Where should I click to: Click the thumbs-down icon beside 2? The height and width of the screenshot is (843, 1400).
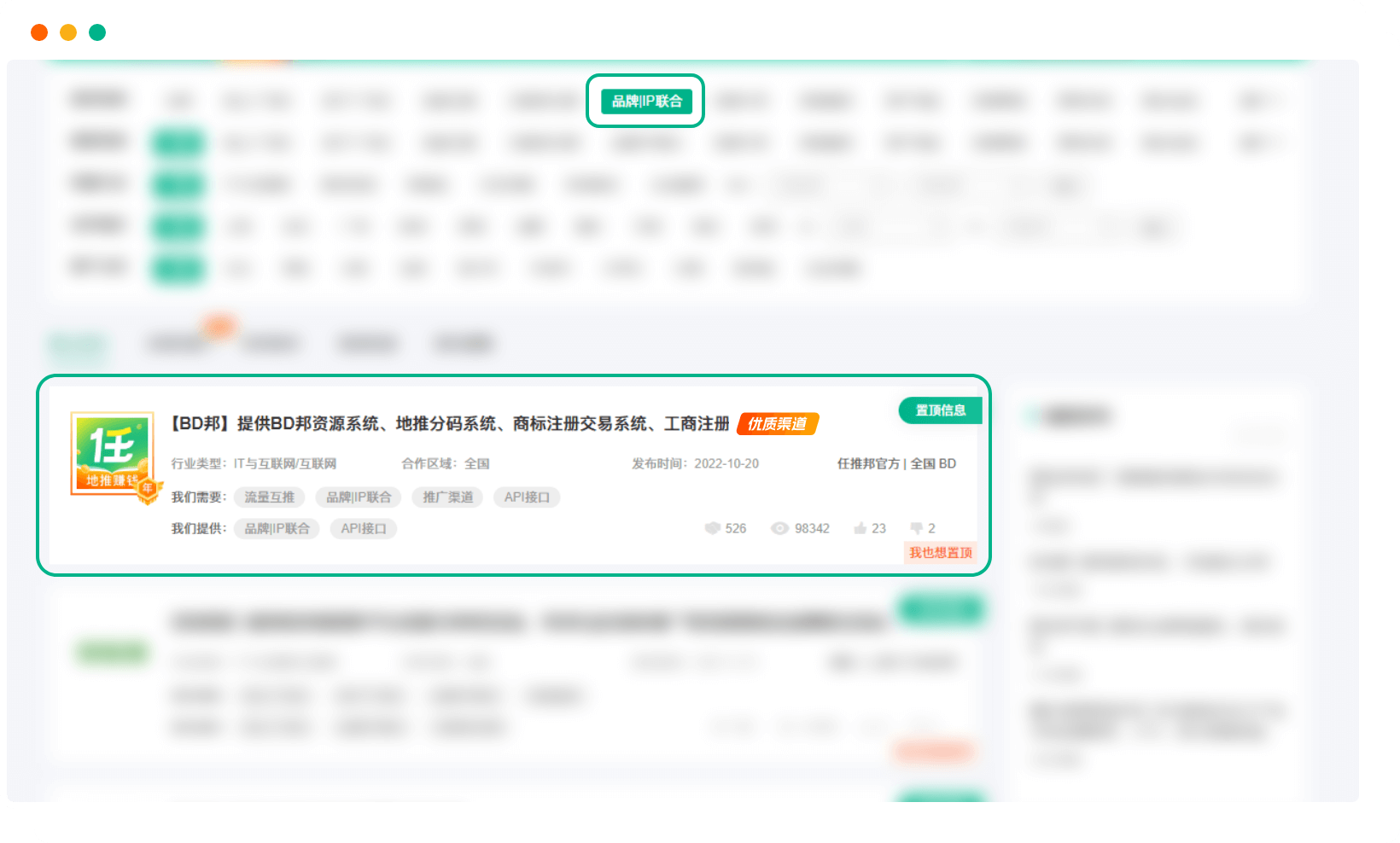[x=917, y=528]
